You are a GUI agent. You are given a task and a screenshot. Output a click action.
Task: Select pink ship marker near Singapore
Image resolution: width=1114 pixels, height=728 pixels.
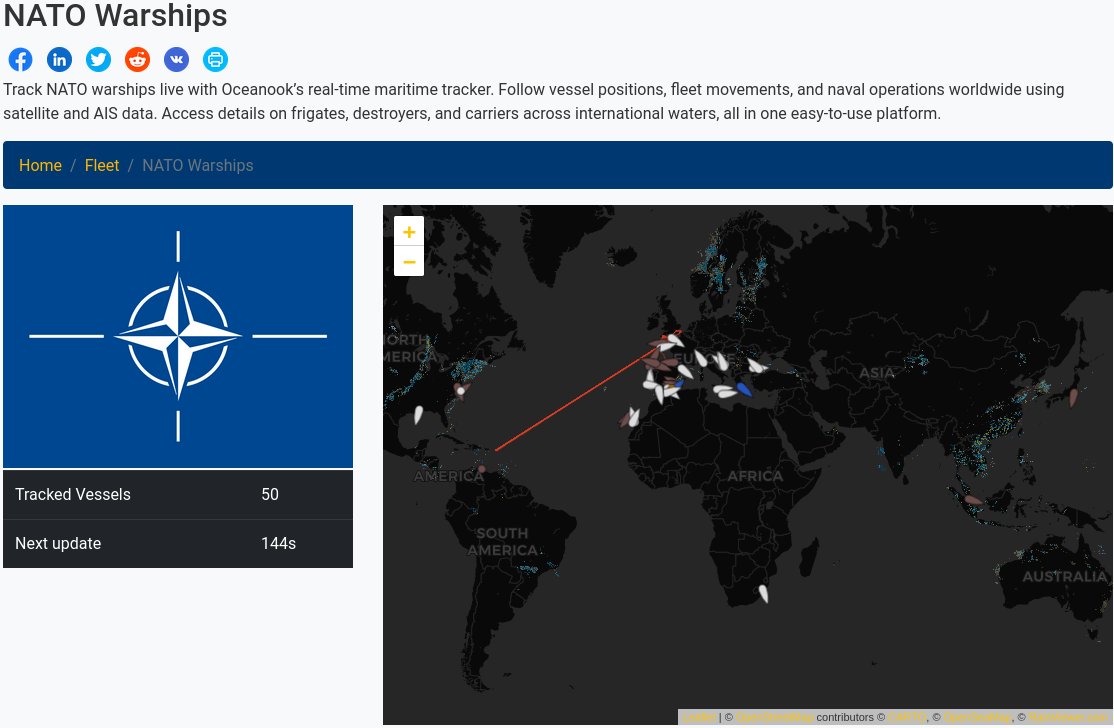[x=973, y=500]
